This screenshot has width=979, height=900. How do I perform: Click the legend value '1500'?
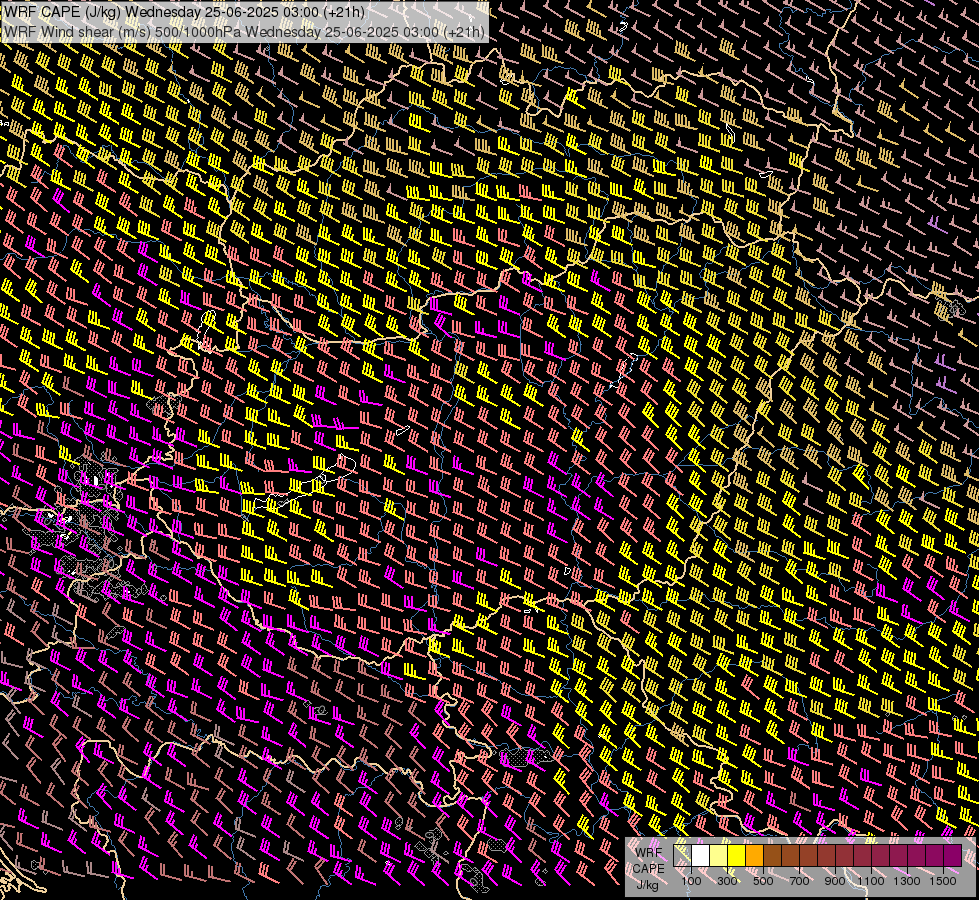coord(943,881)
